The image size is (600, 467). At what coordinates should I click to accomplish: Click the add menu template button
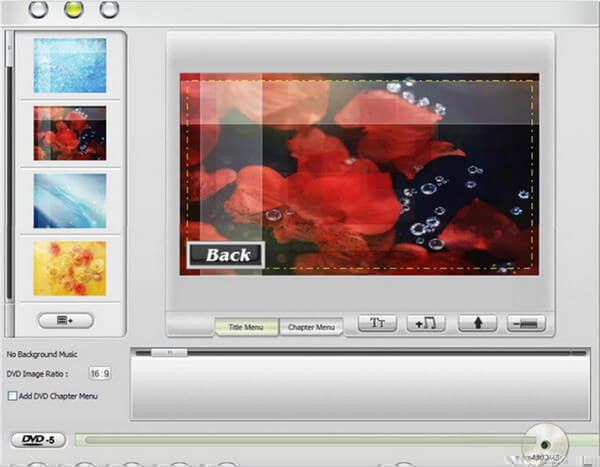[66, 320]
